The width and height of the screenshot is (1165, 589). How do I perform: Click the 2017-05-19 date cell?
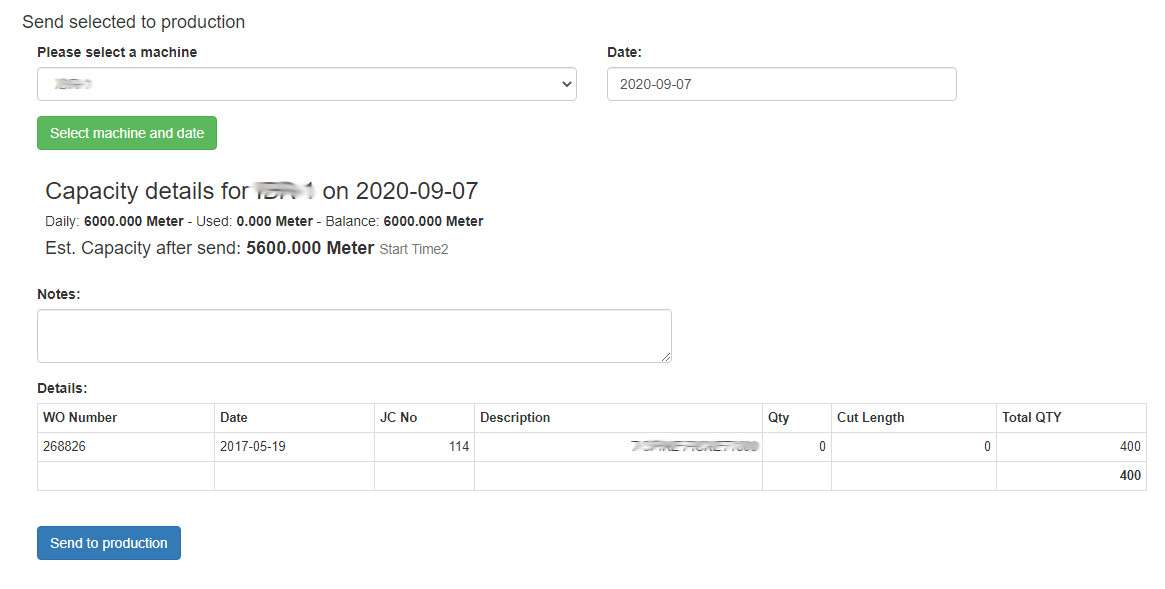click(253, 447)
